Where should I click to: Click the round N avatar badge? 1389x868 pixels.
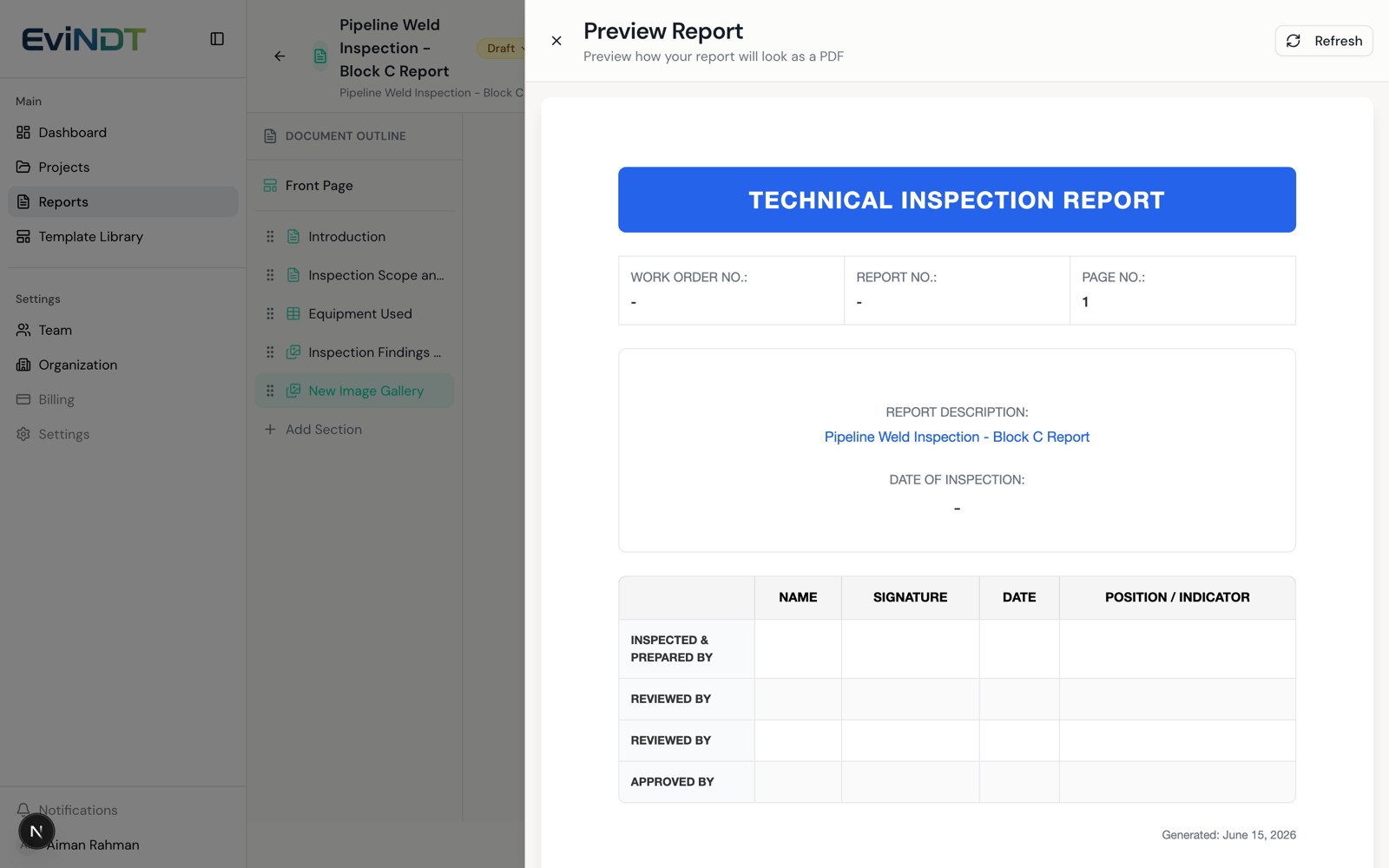tap(36, 832)
